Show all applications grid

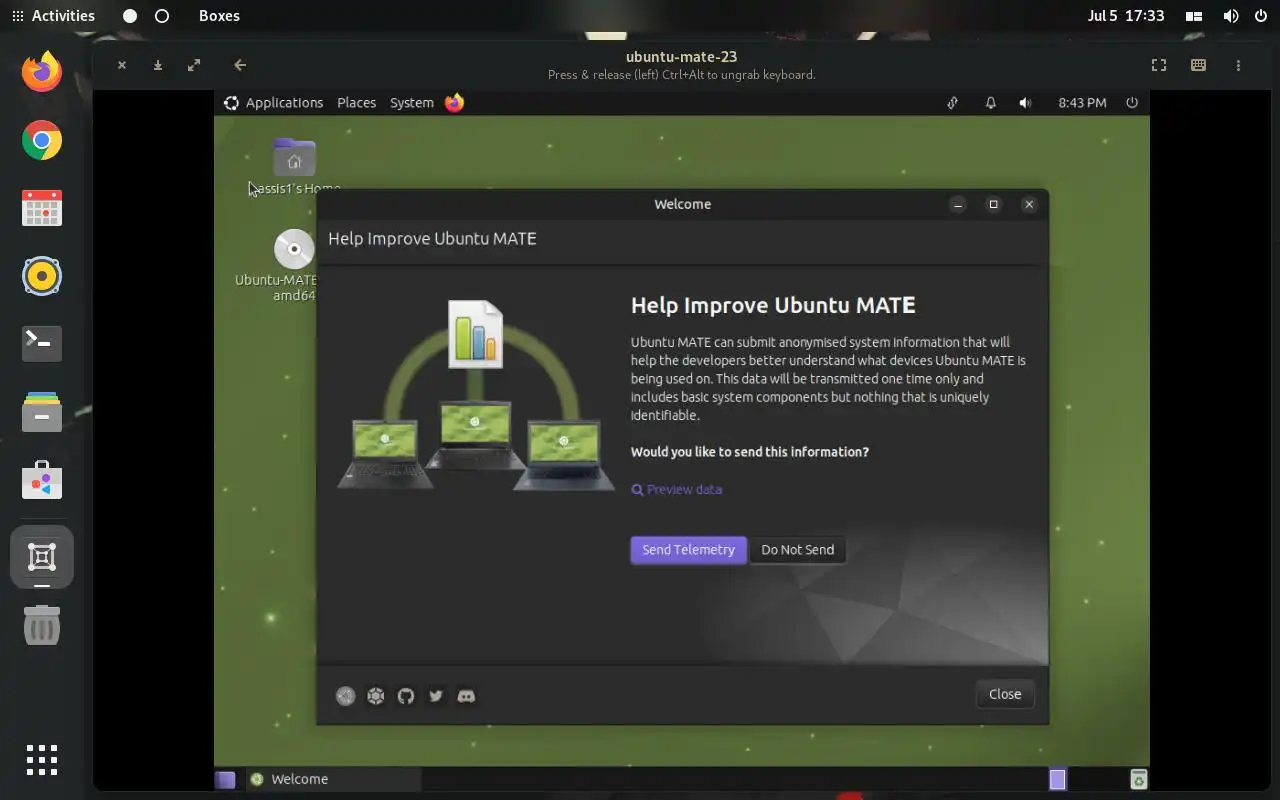pyautogui.click(x=42, y=760)
